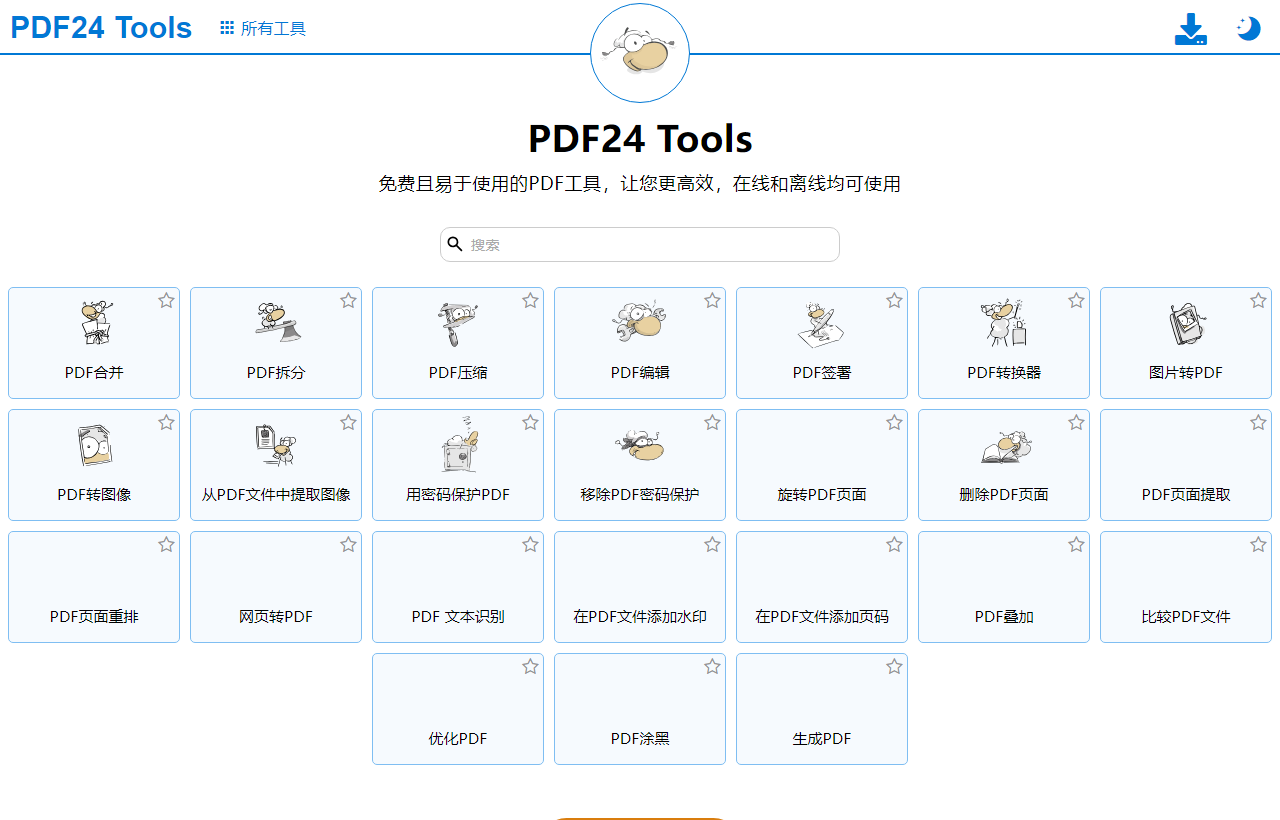Open the PDF叠加 tool
This screenshot has width=1280, height=820.
click(1004, 587)
